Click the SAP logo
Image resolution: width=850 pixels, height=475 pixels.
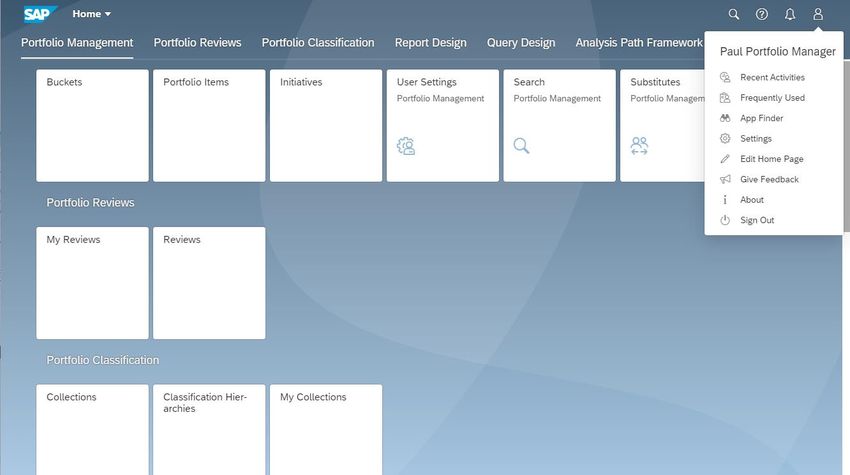pyautogui.click(x=40, y=14)
